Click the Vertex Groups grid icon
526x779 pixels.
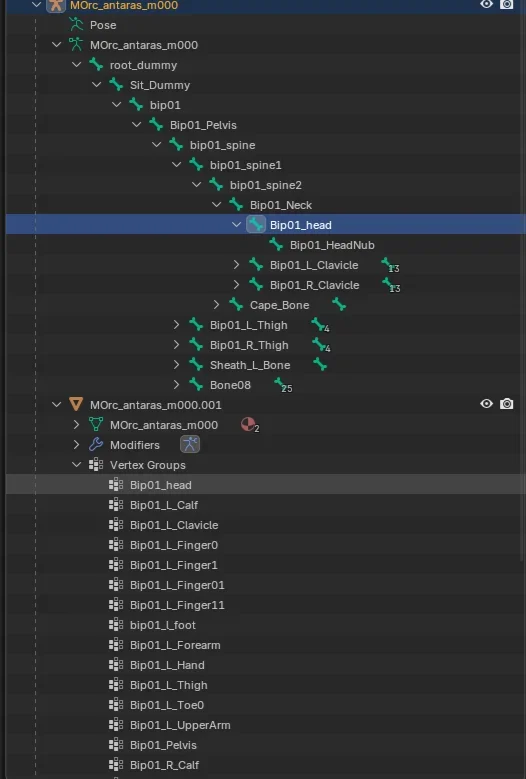pyautogui.click(x=96, y=465)
